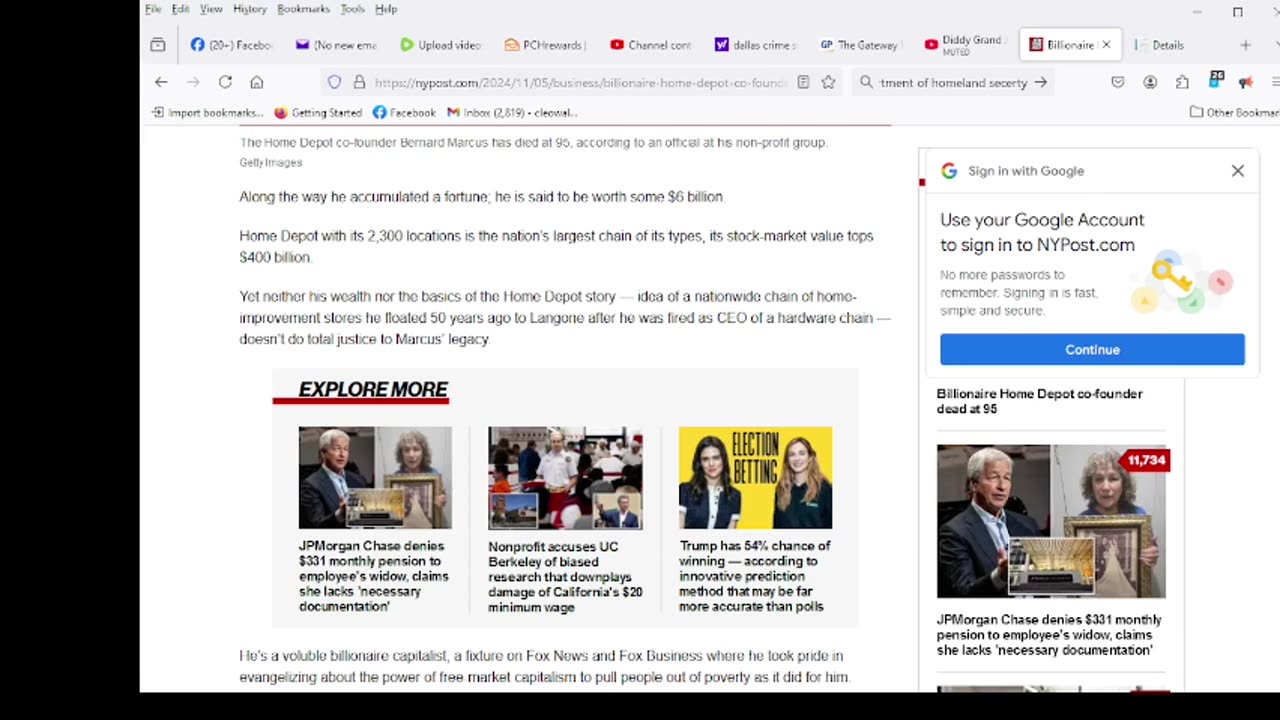Toggle Reader View icon in address bar

point(803,82)
